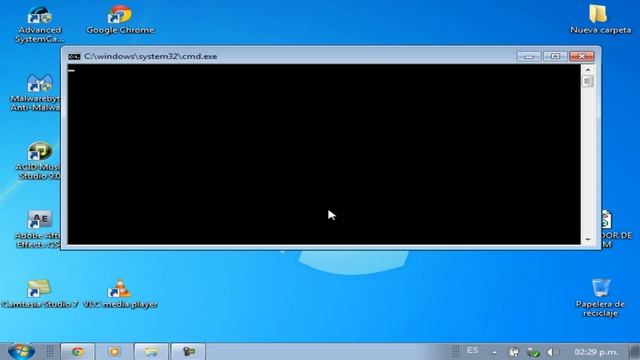Open the volume speaker tray icon
This screenshot has height=360, width=640.
click(x=552, y=352)
